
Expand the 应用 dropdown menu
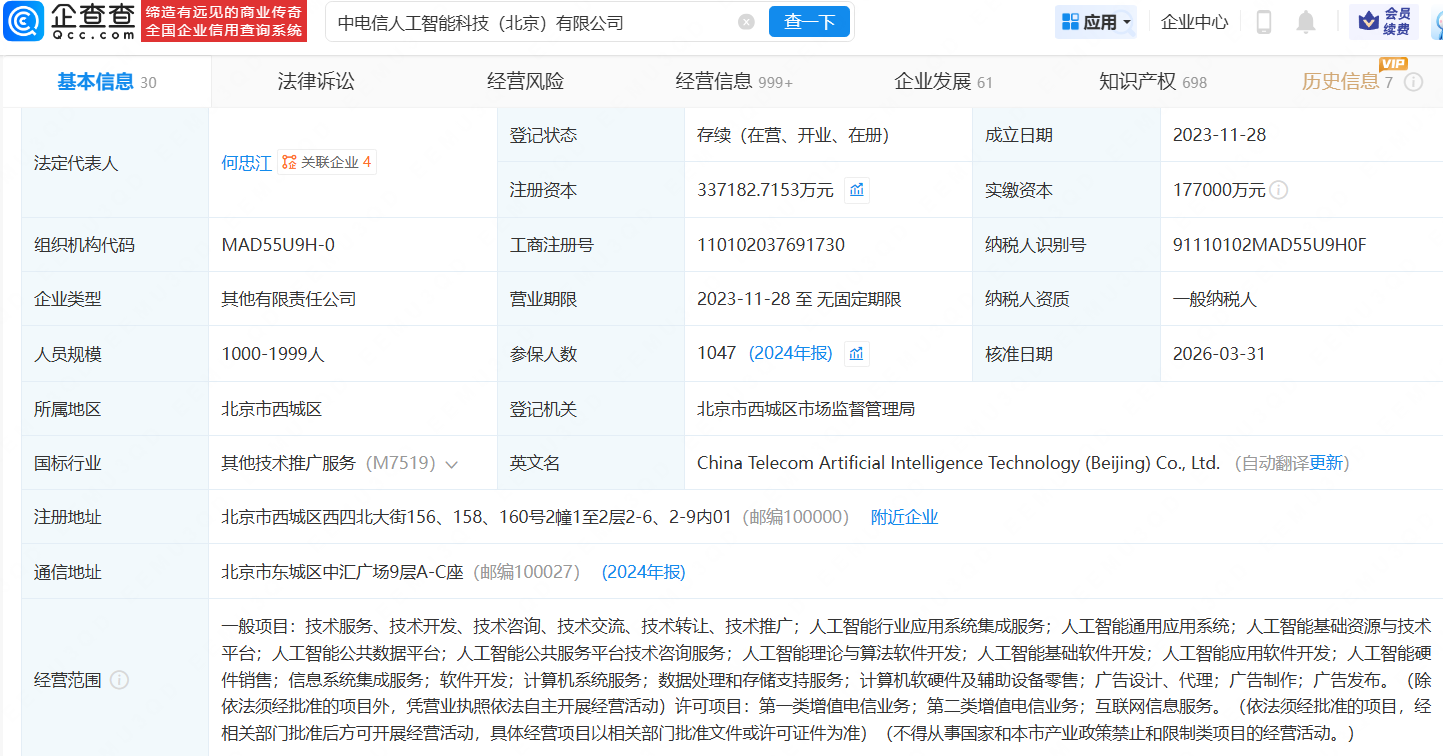(1096, 22)
